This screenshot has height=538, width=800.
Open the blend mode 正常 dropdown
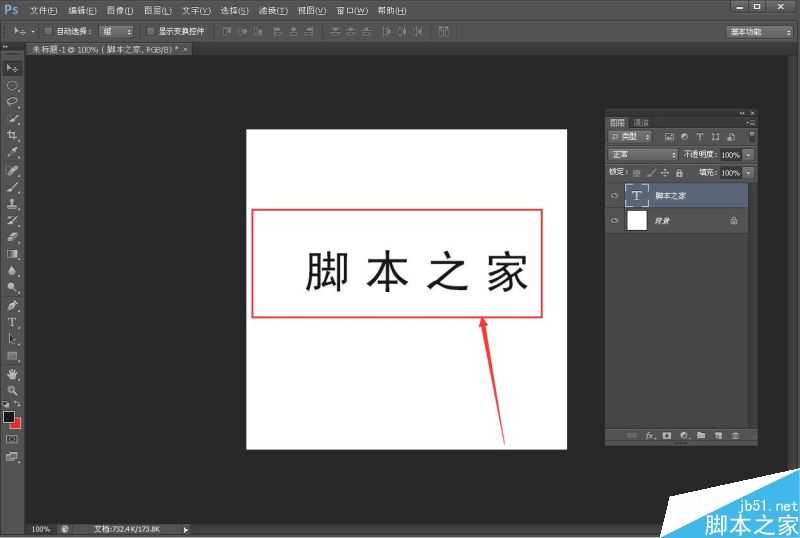[x=643, y=155]
